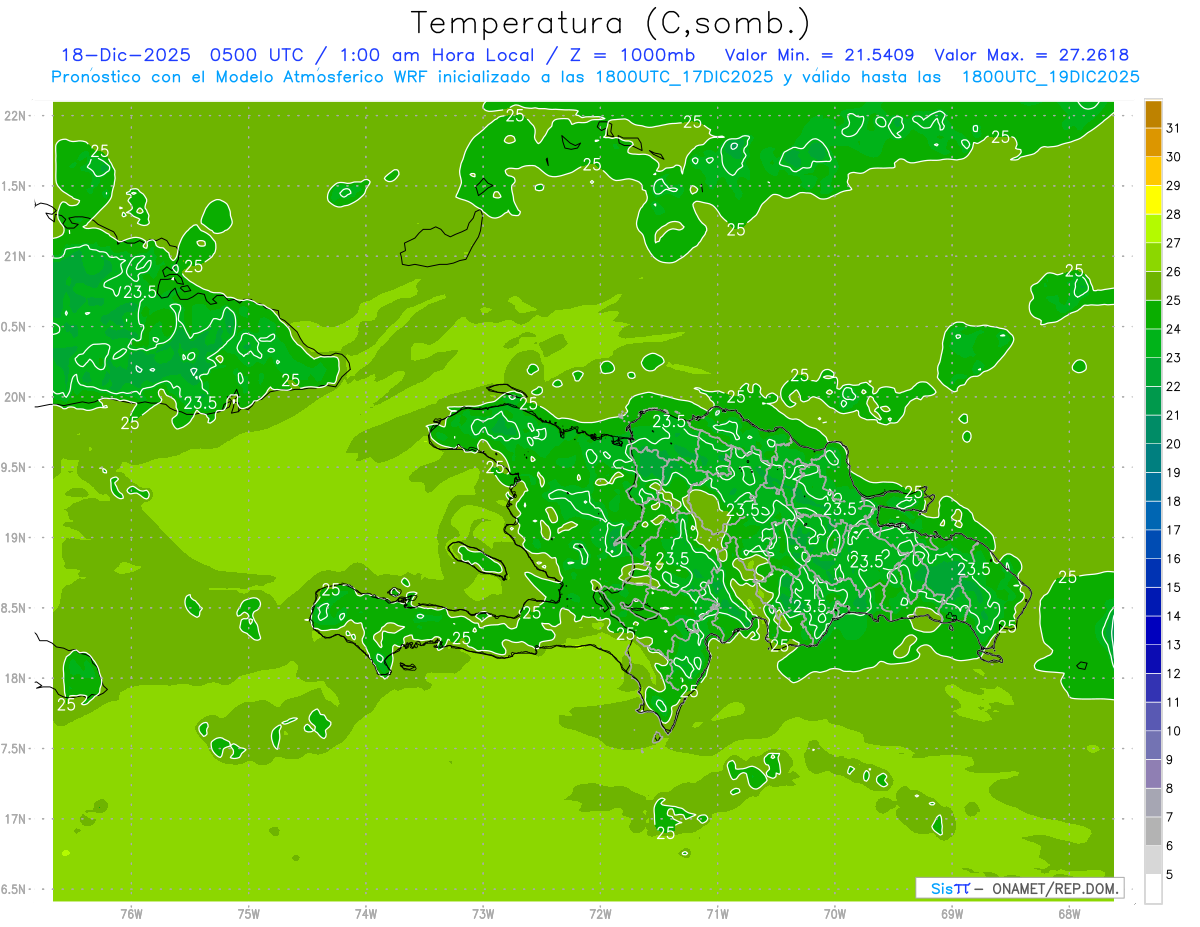Click the colorbar label "5"
Screen dimensions: 1200x927
coord(1170,875)
